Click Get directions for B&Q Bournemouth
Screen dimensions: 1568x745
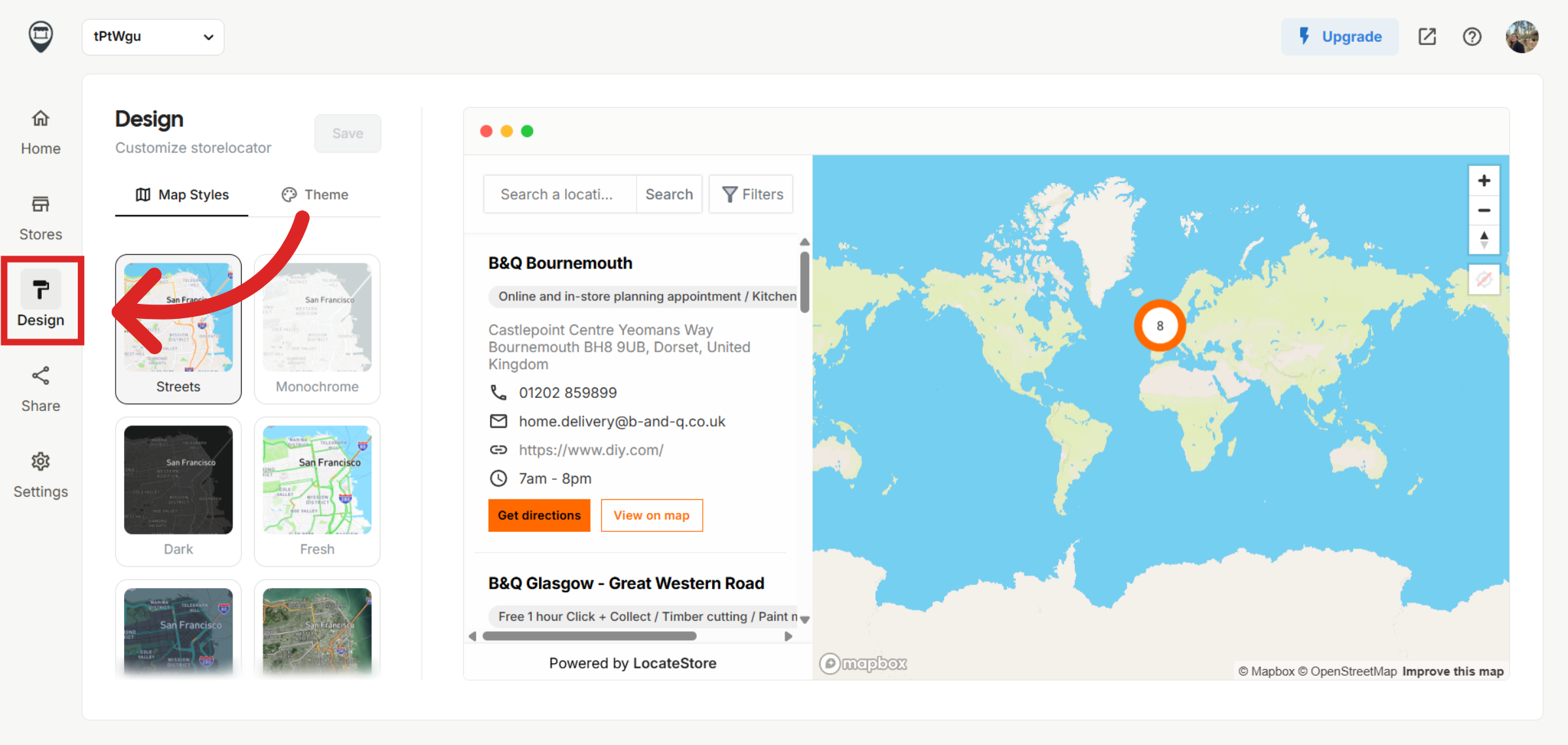pos(540,516)
